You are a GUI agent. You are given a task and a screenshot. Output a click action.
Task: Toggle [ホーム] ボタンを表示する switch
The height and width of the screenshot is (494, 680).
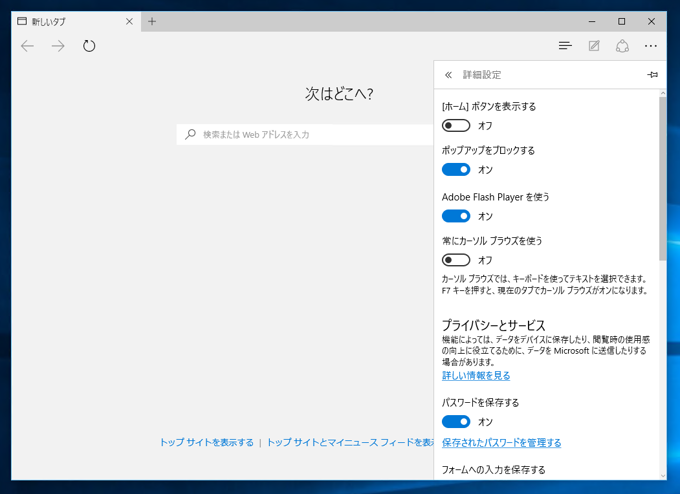(456, 126)
